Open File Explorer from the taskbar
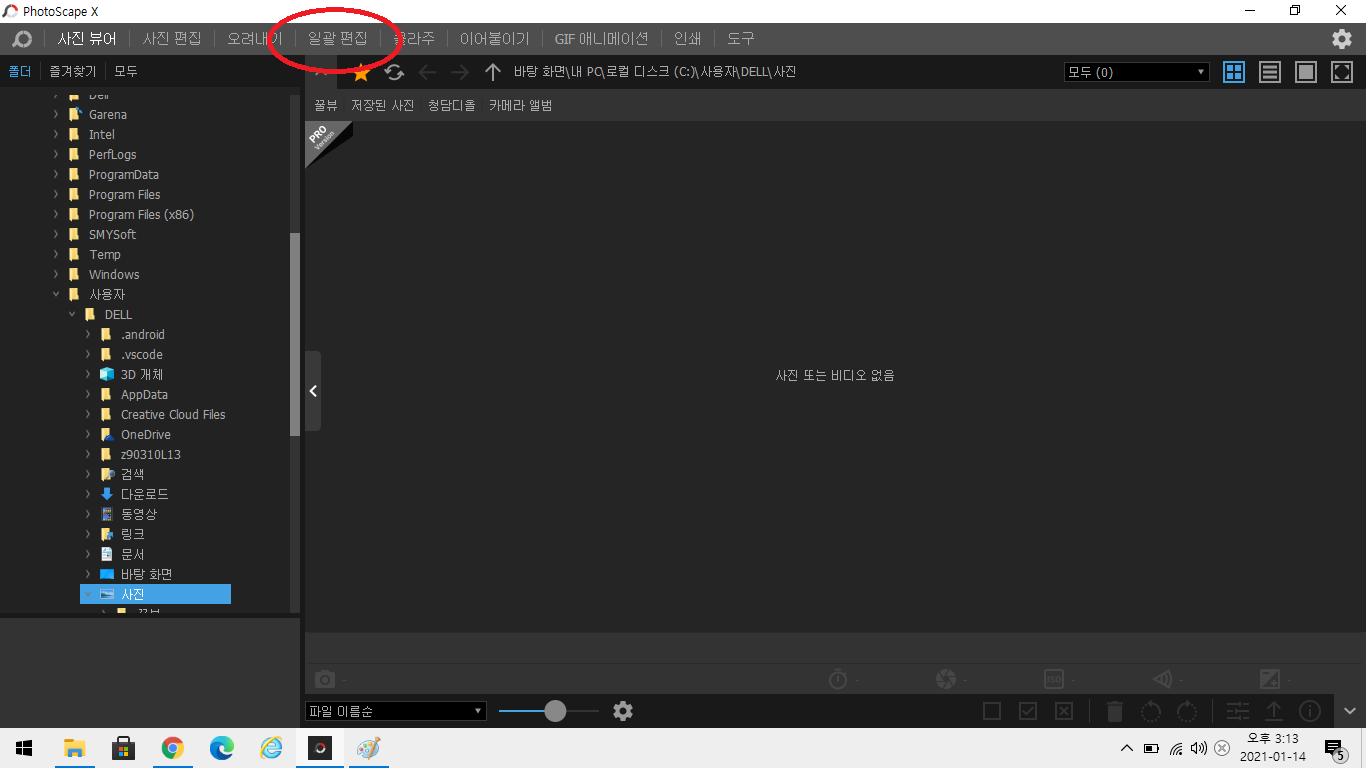 [74, 748]
